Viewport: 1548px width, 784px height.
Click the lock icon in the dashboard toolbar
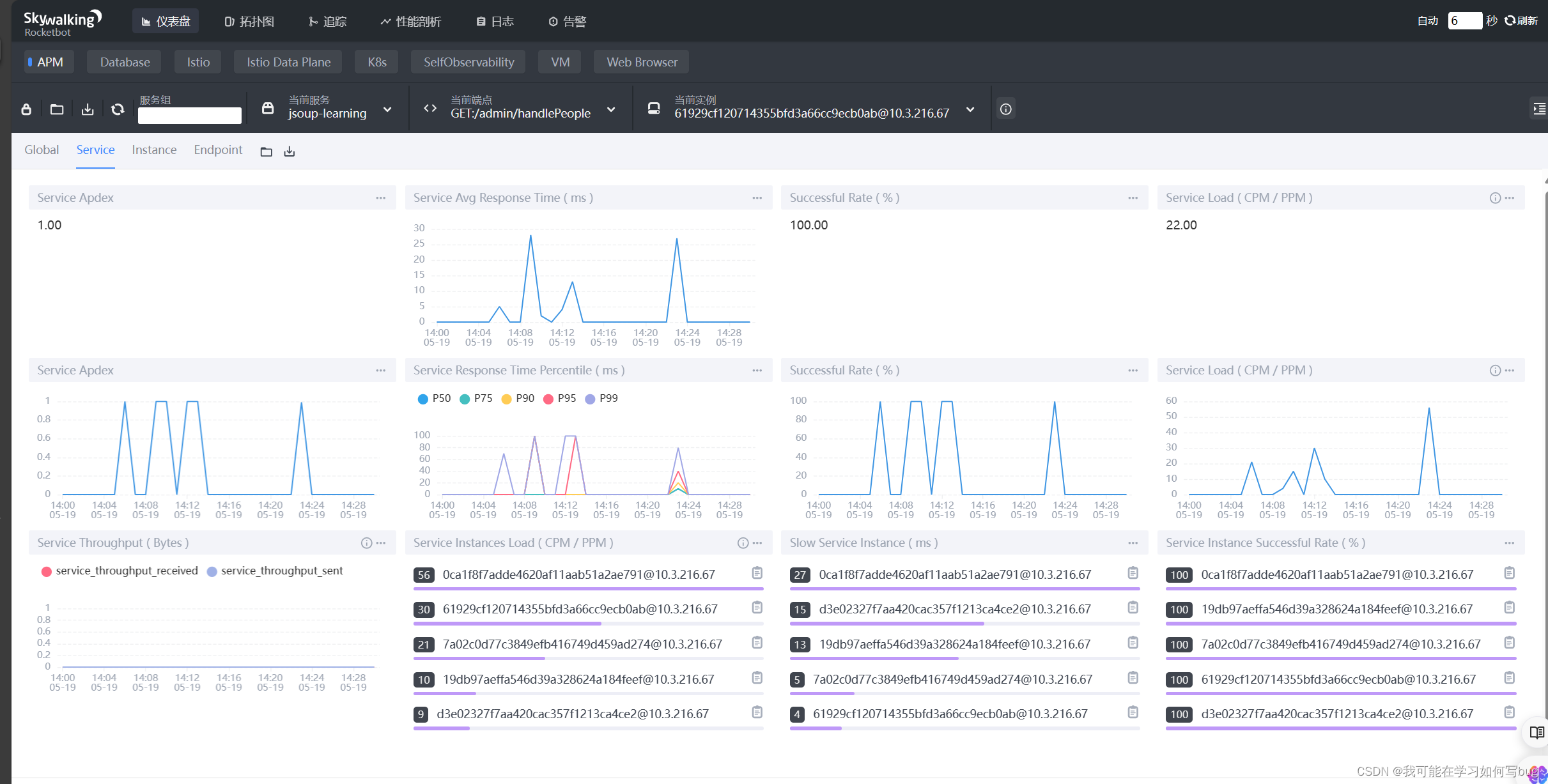pyautogui.click(x=26, y=109)
